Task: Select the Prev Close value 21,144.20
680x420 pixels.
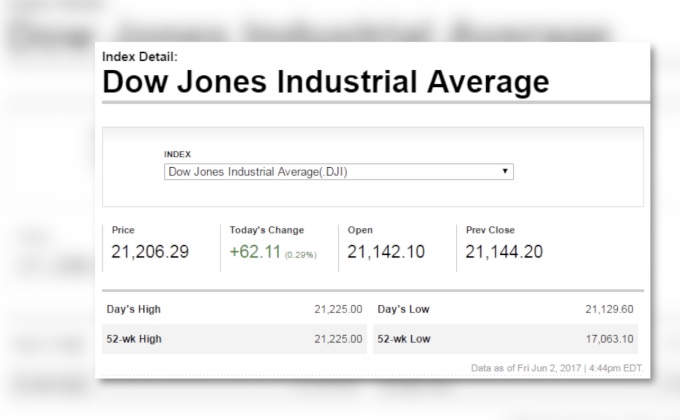Action: [504, 252]
